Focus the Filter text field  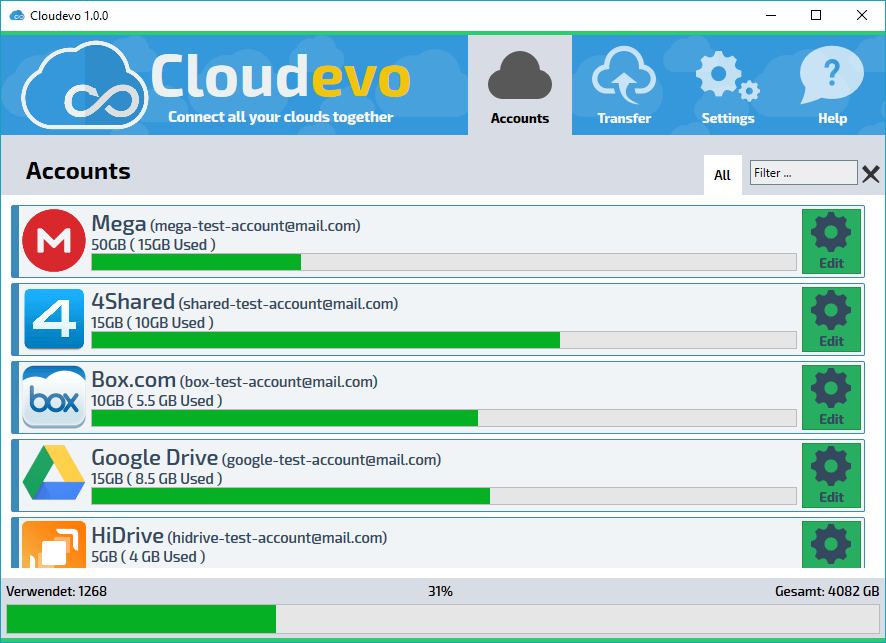point(804,172)
